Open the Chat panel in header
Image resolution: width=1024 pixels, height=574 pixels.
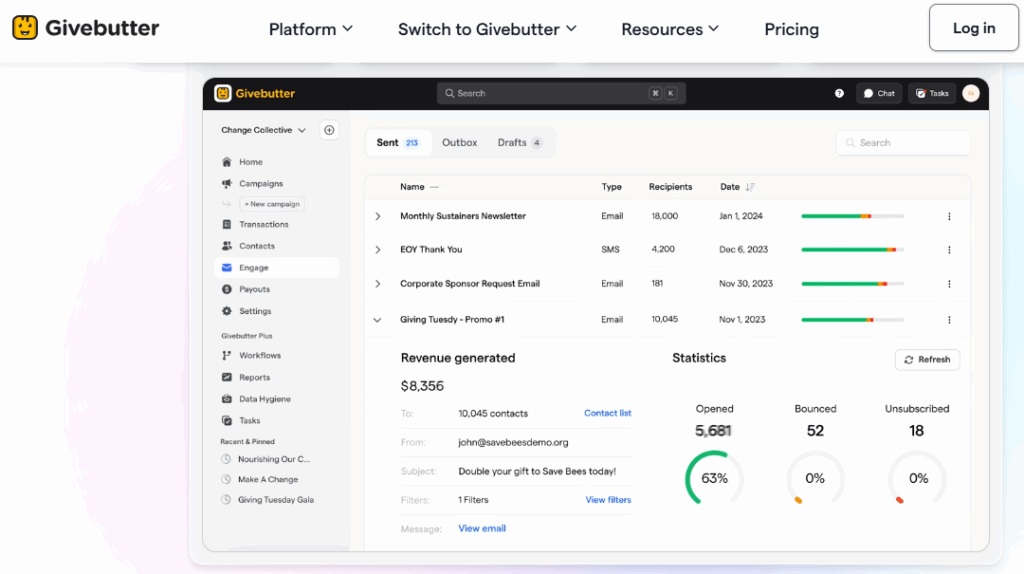879,93
